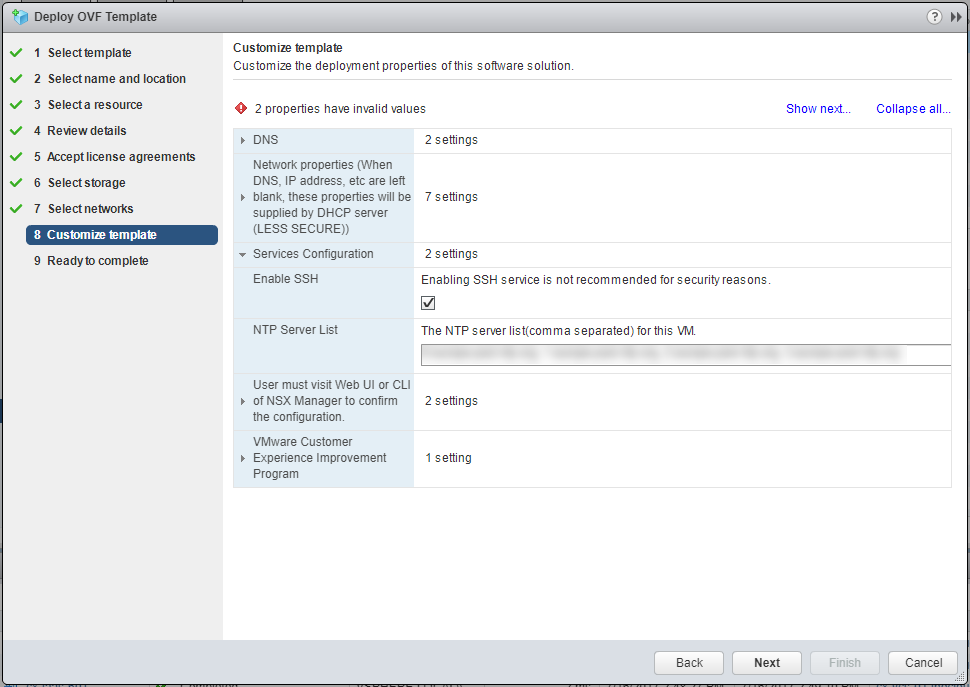
Task: Uncheck the Enable SSH checkbox
Action: pos(429,303)
